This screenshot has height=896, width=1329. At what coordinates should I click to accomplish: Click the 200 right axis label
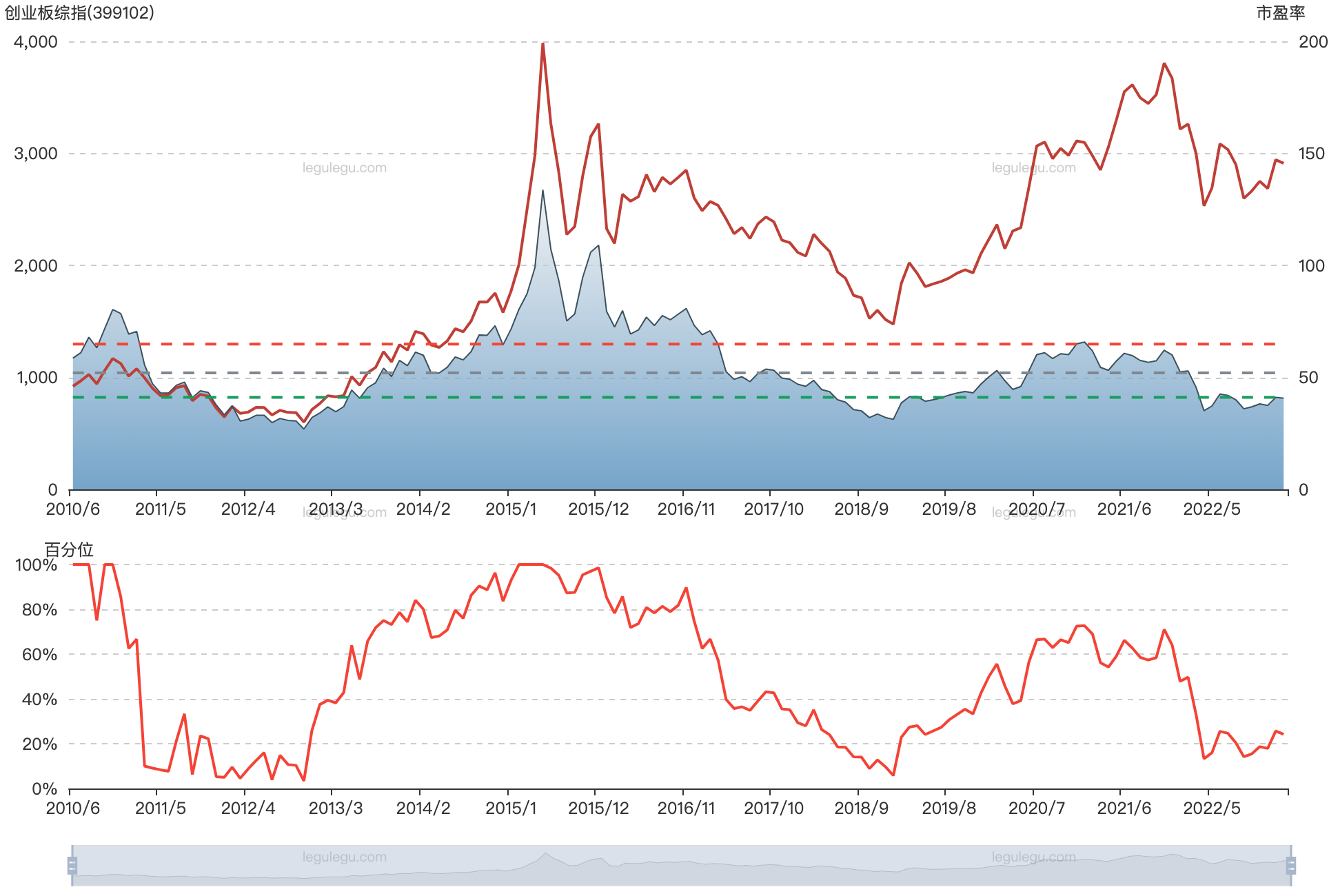click(1312, 41)
